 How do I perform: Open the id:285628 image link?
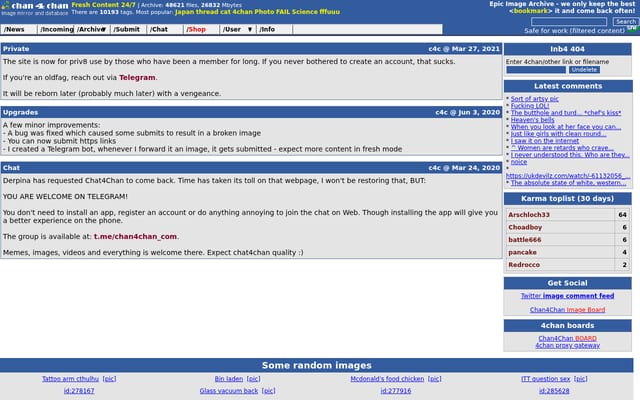[554, 391]
